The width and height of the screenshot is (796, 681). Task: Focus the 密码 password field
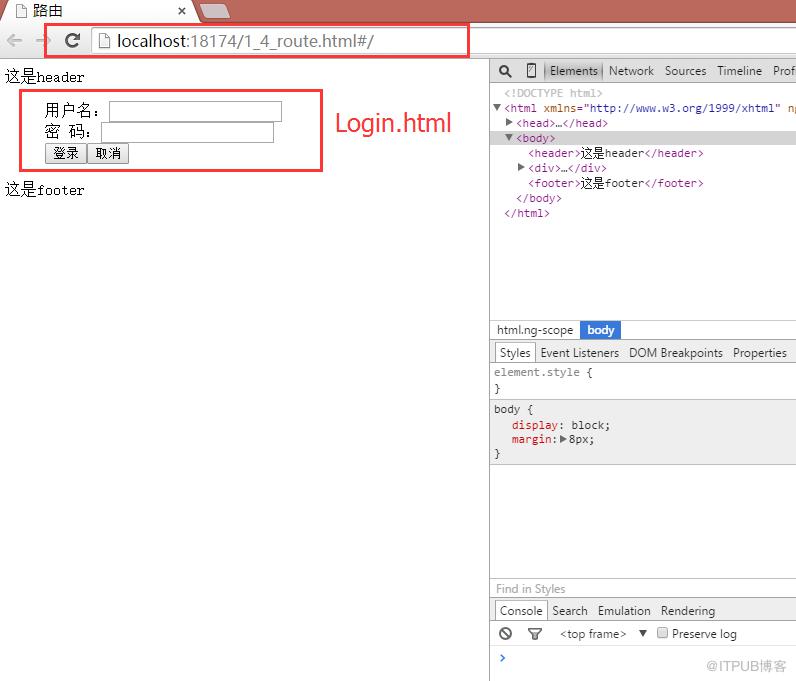pyautogui.click(x=187, y=133)
